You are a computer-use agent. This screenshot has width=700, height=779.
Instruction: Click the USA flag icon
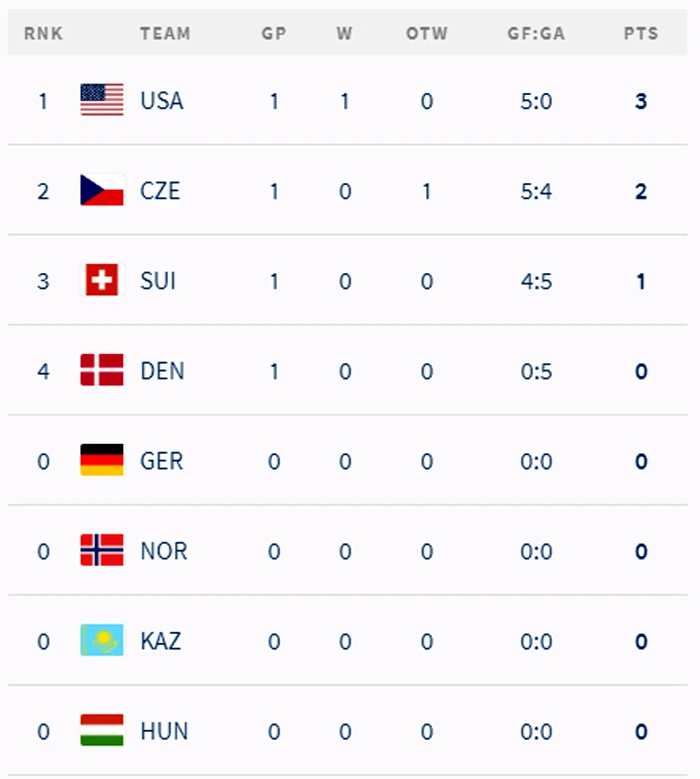(102, 100)
